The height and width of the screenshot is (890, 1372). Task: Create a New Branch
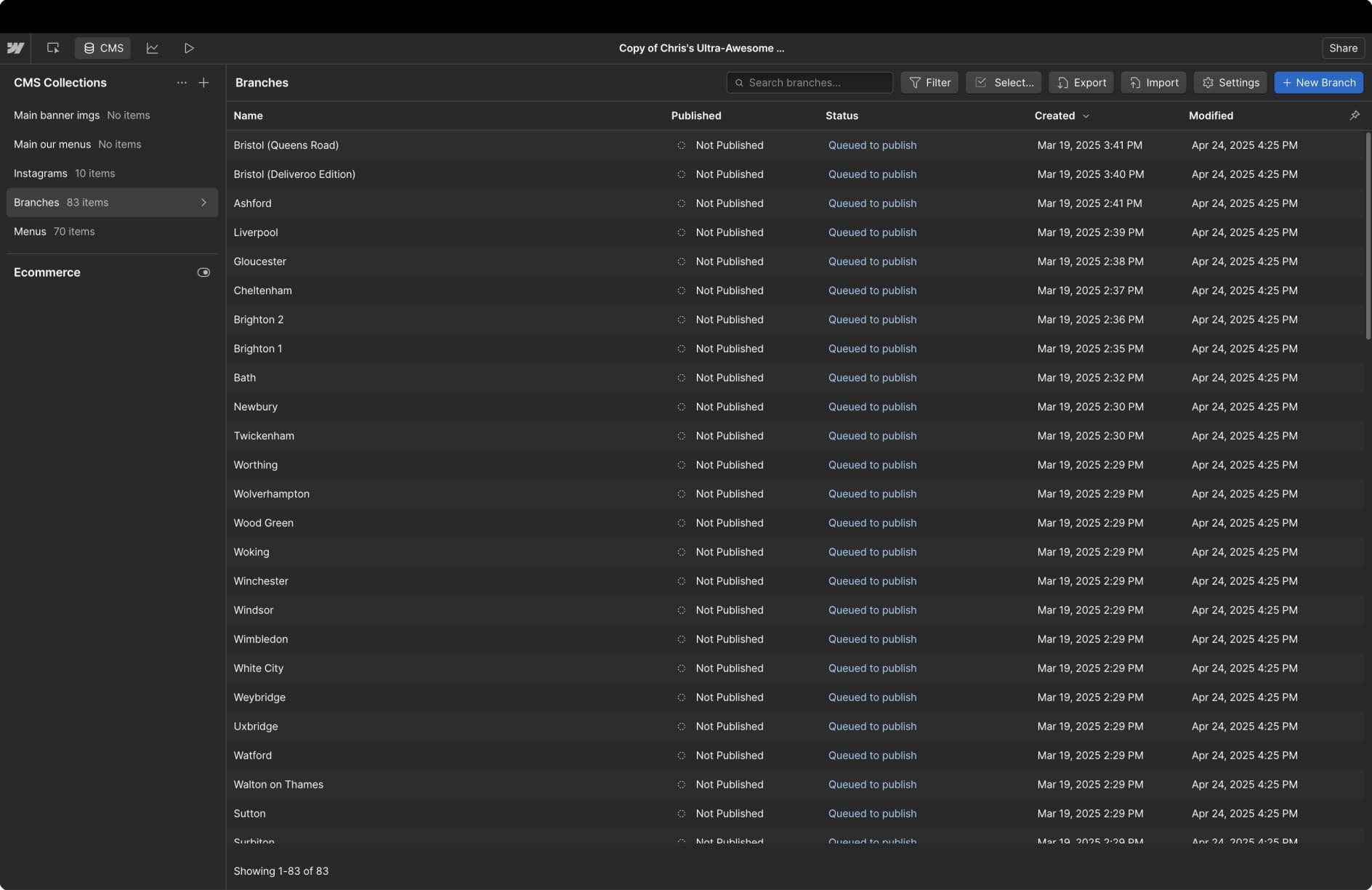click(x=1318, y=83)
